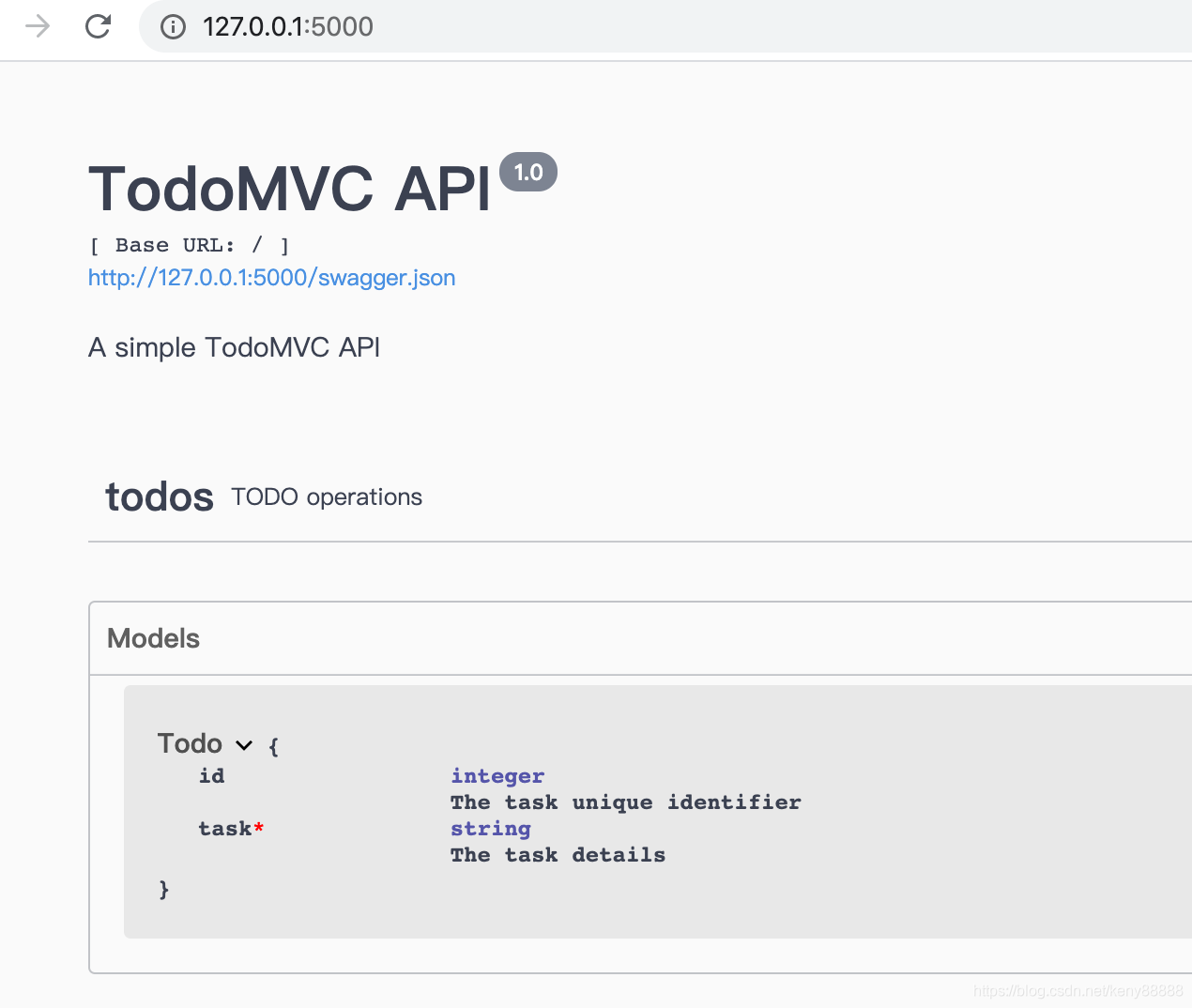Open the site information icon in the address bar
Image resolution: width=1192 pixels, height=1008 pixels.
pos(173,26)
